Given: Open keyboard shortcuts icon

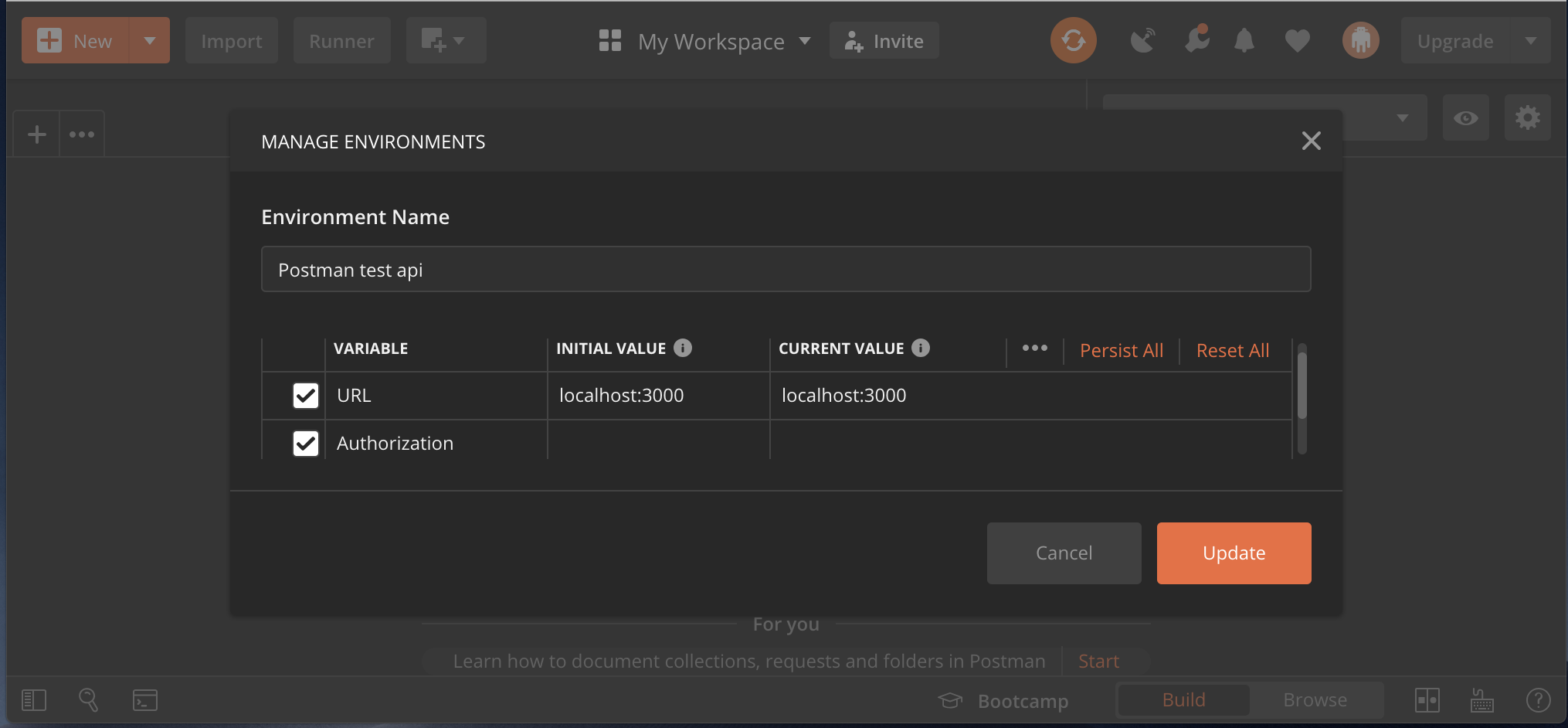Looking at the screenshot, I should click(1481, 700).
